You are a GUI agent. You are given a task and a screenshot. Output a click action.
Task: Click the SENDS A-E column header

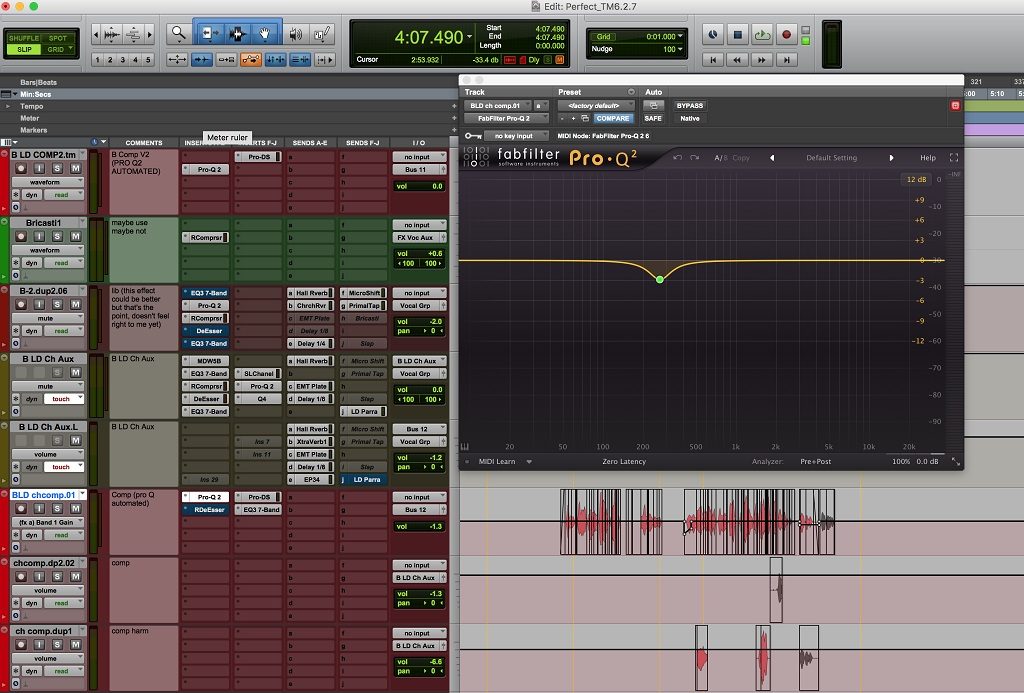[x=310, y=142]
